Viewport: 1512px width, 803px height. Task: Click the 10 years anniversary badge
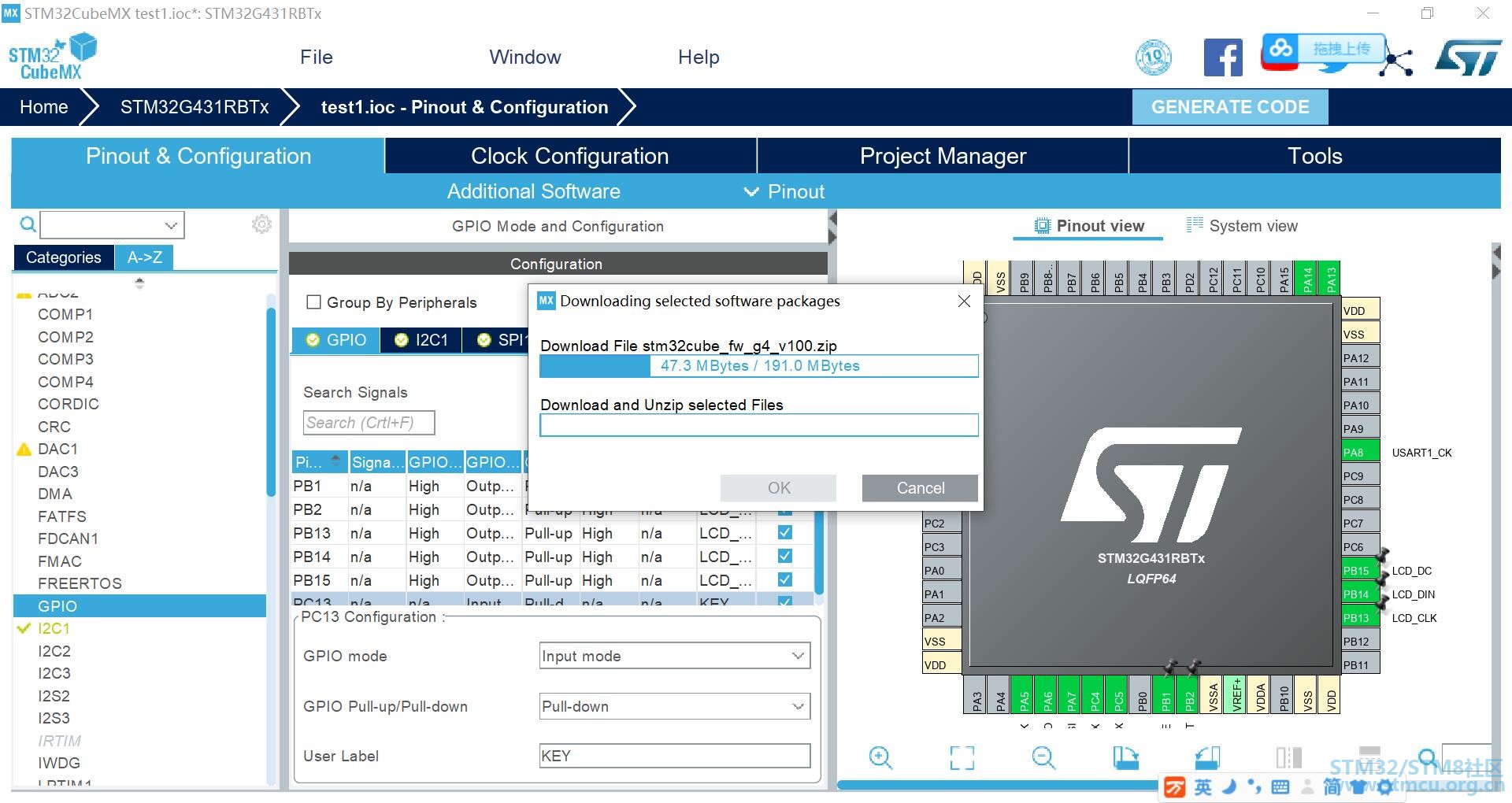[1154, 57]
